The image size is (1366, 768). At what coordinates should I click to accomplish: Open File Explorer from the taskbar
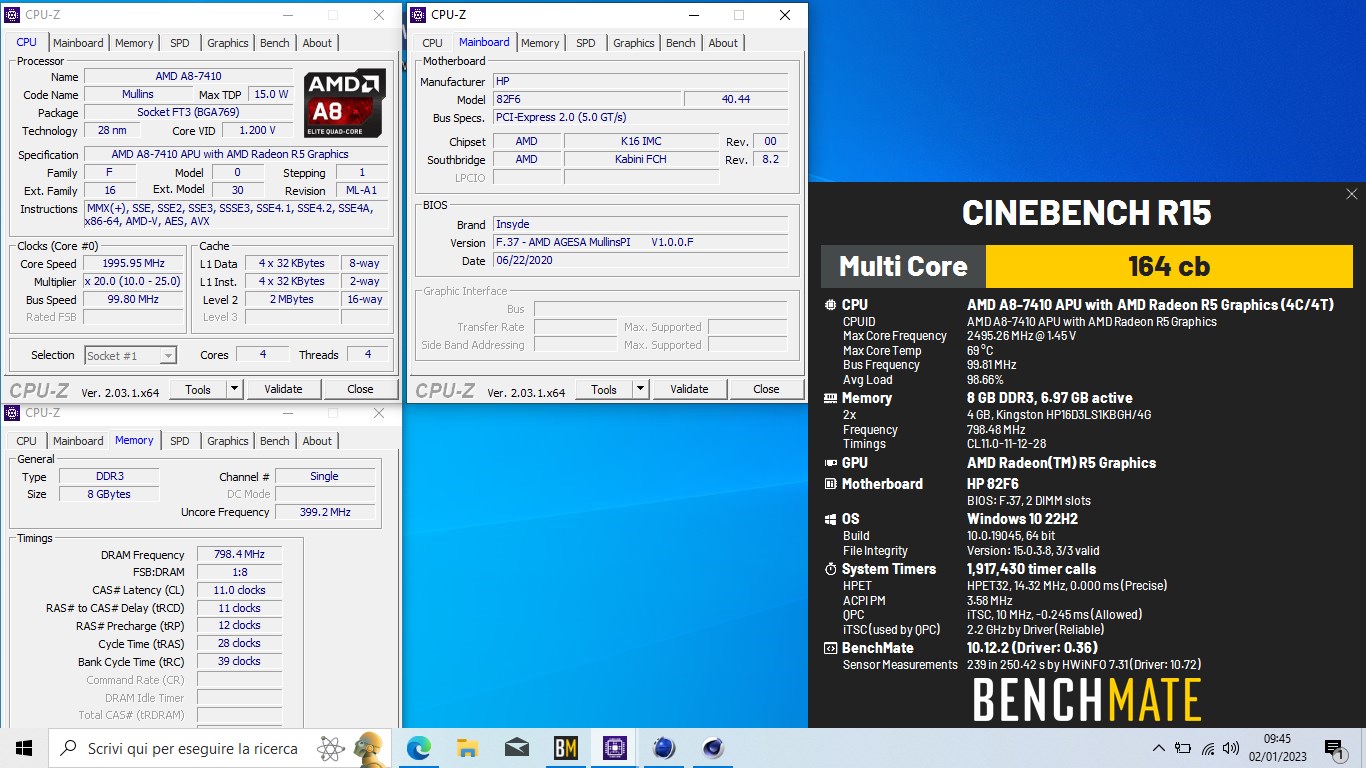coord(467,748)
